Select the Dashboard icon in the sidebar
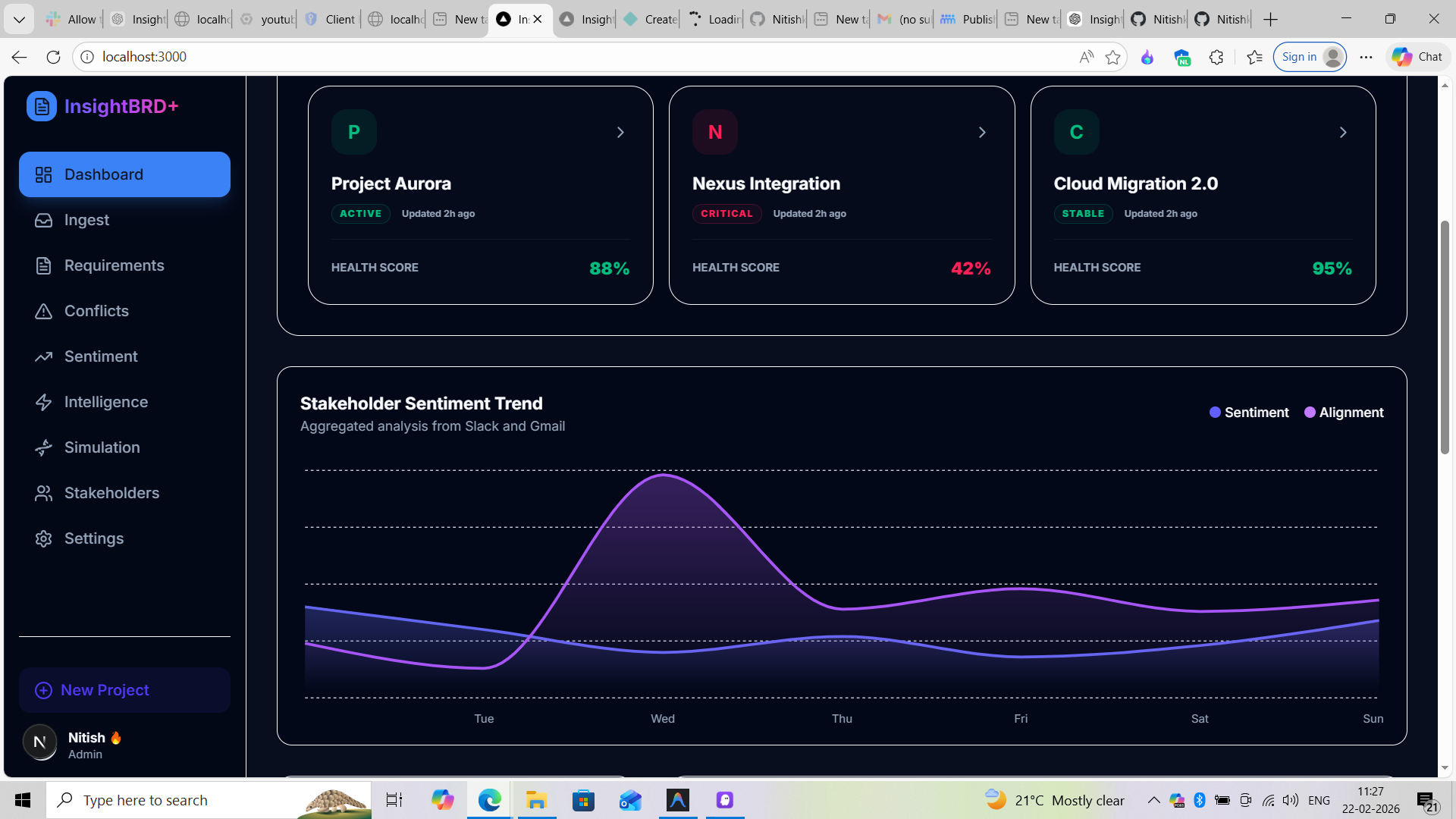Image resolution: width=1456 pixels, height=819 pixels. [43, 174]
